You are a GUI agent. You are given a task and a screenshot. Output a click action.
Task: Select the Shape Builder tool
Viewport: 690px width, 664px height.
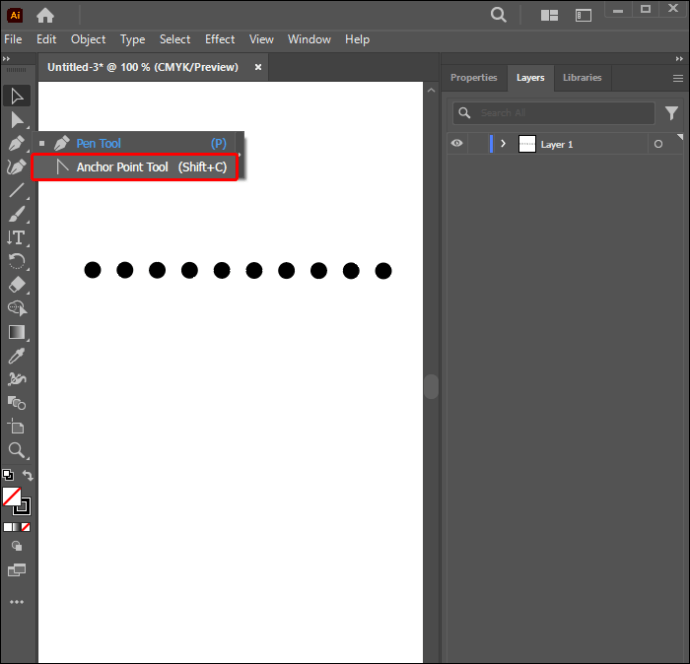[17, 308]
